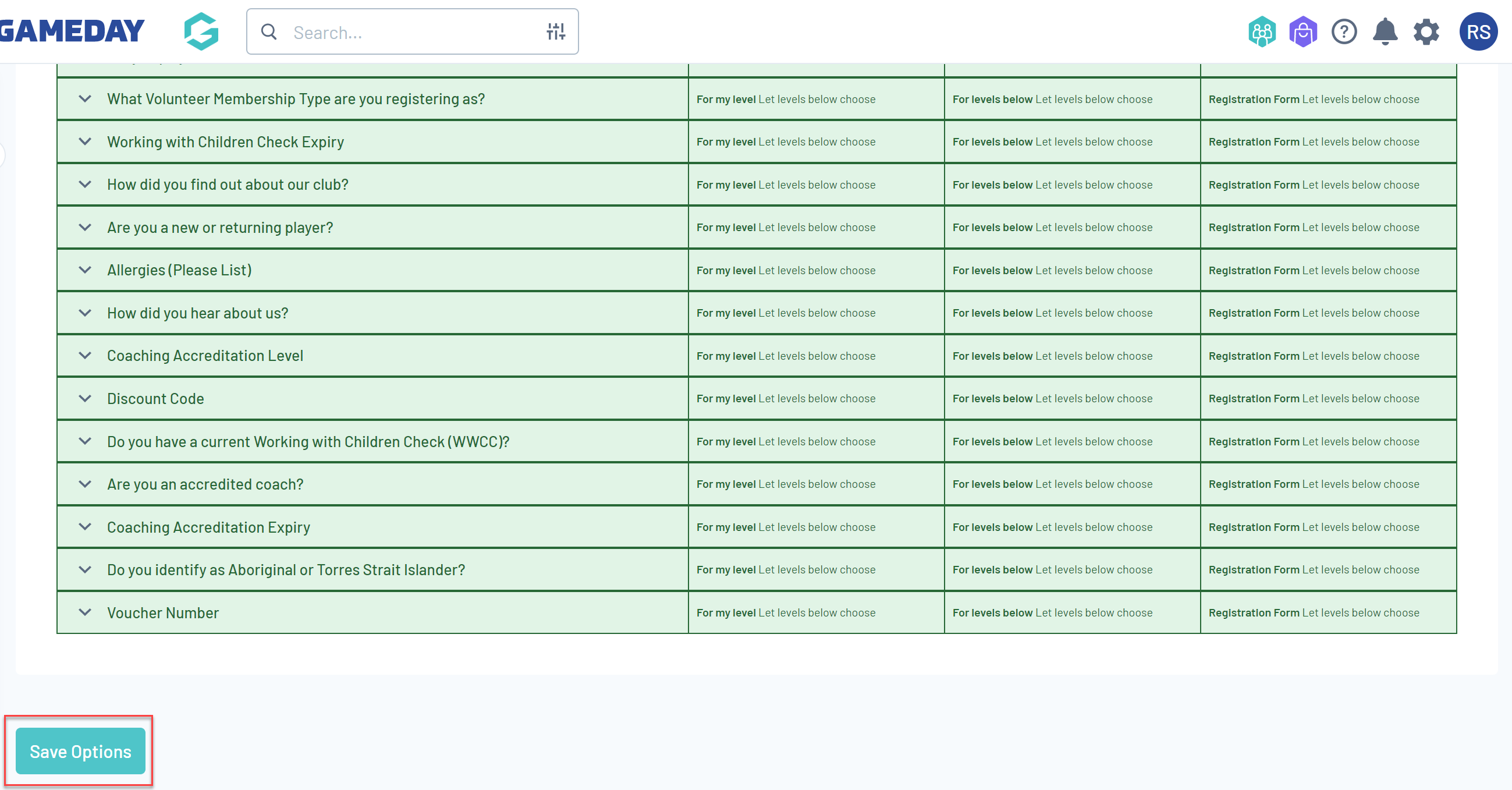Click the GAMEDAY wordmark logo
The image size is (1512, 790).
[72, 31]
